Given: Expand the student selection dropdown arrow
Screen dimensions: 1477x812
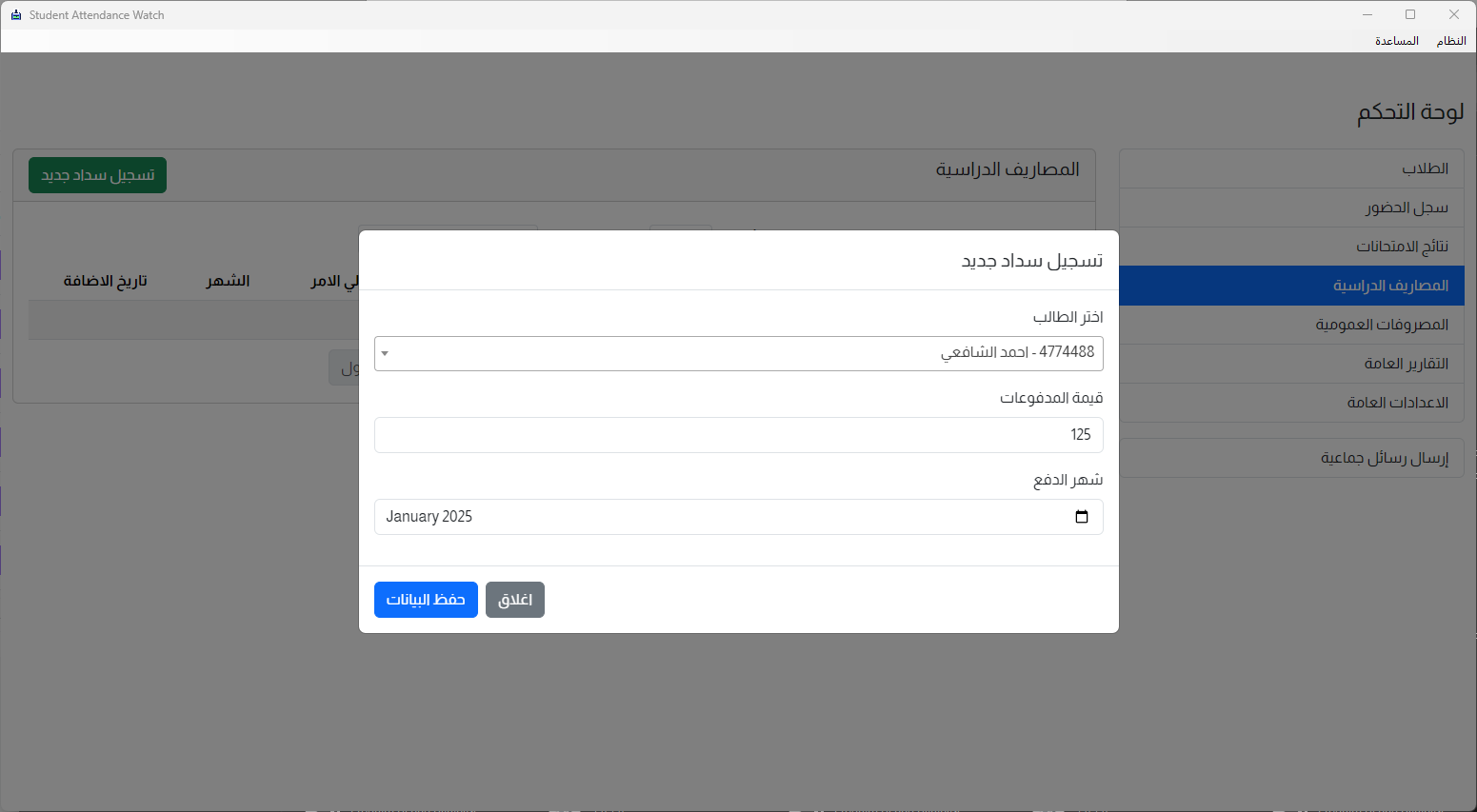Looking at the screenshot, I should coord(385,353).
